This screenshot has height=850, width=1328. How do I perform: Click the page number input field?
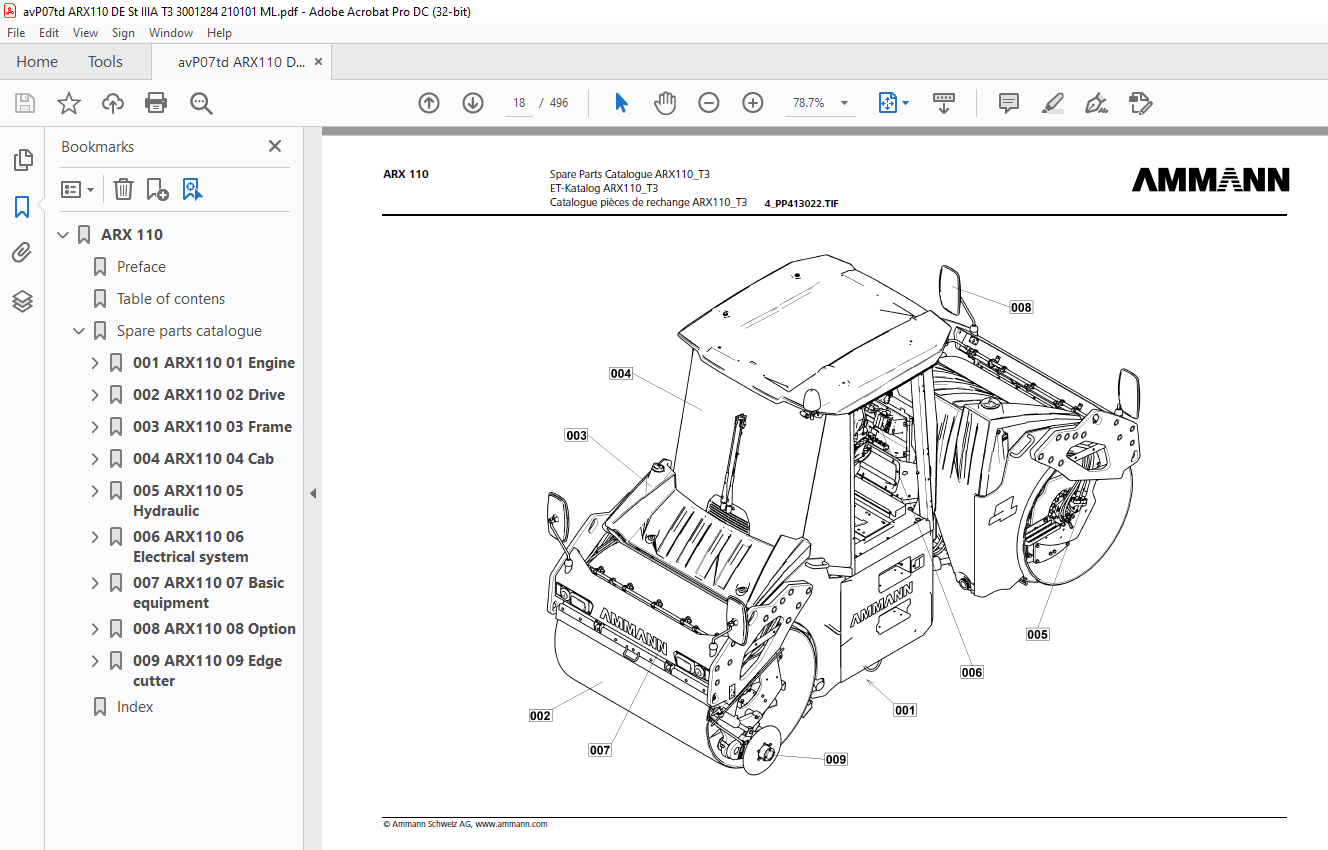click(x=519, y=103)
